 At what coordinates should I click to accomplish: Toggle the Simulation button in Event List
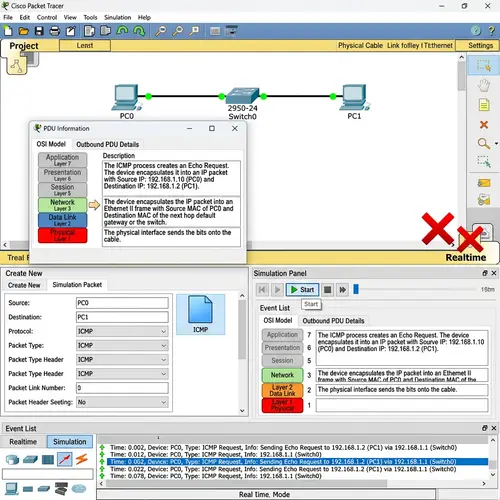coord(70,441)
